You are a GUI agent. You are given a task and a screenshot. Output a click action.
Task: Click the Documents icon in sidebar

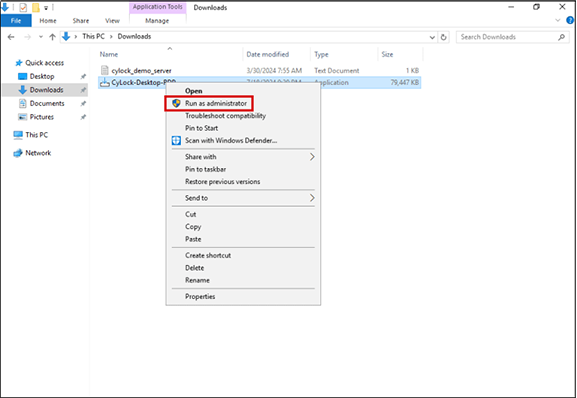click(x=22, y=103)
